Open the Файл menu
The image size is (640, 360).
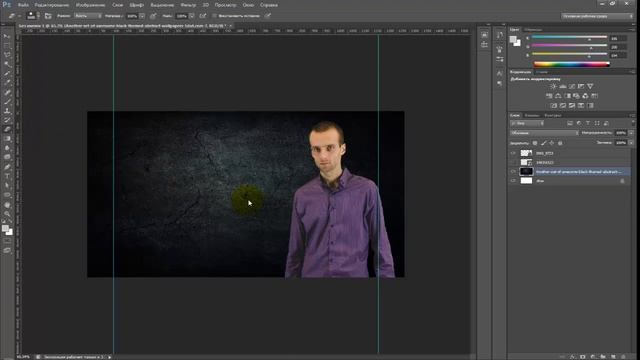23,5
